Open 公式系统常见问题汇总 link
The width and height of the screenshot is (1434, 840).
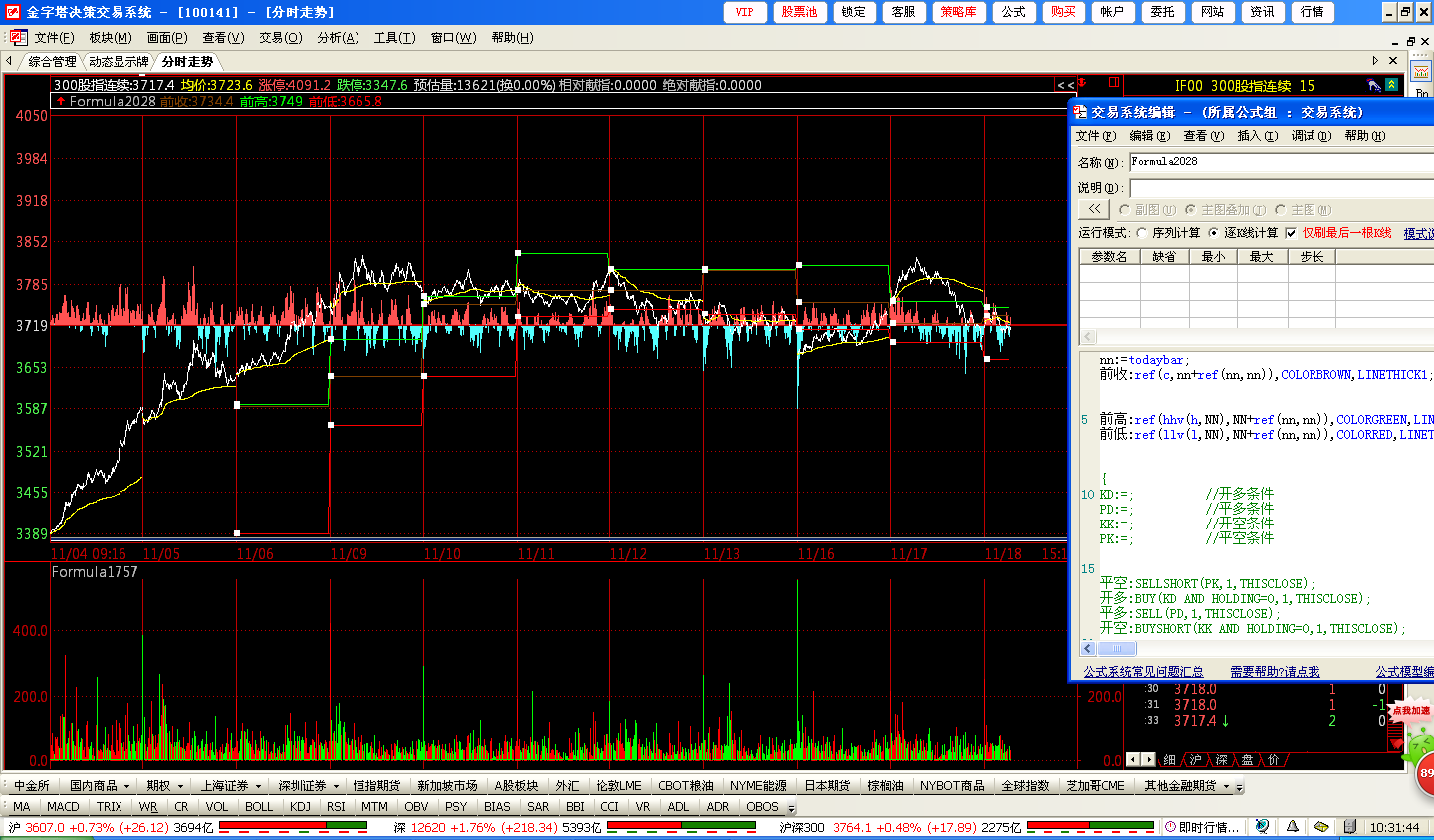click(1143, 672)
